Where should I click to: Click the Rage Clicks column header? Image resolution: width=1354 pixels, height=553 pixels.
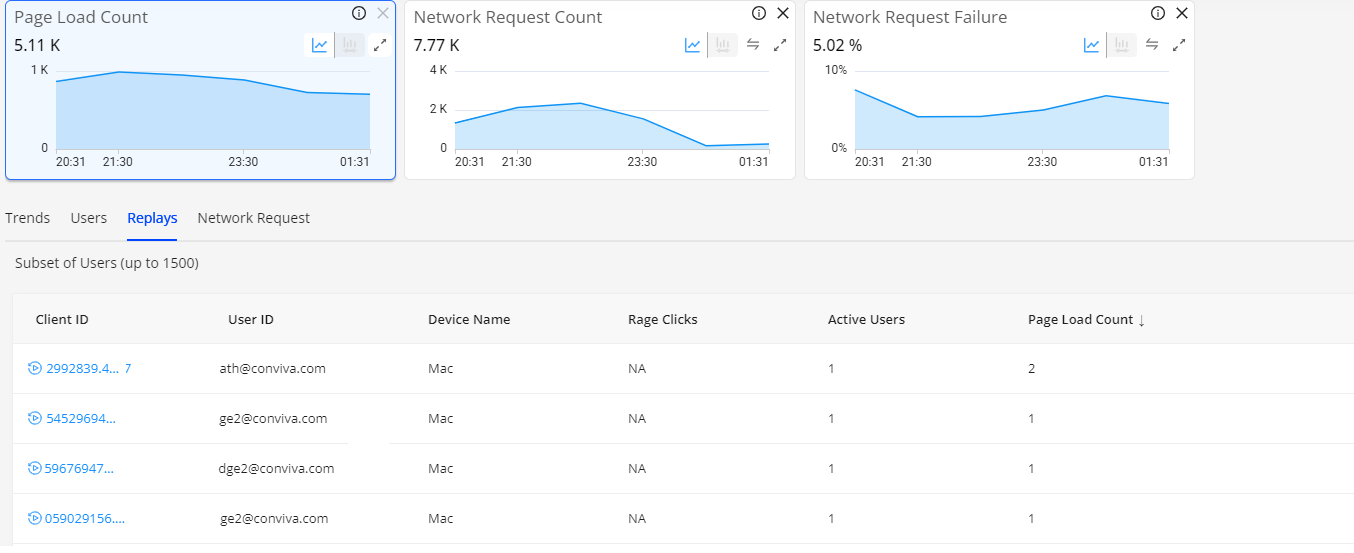662,320
